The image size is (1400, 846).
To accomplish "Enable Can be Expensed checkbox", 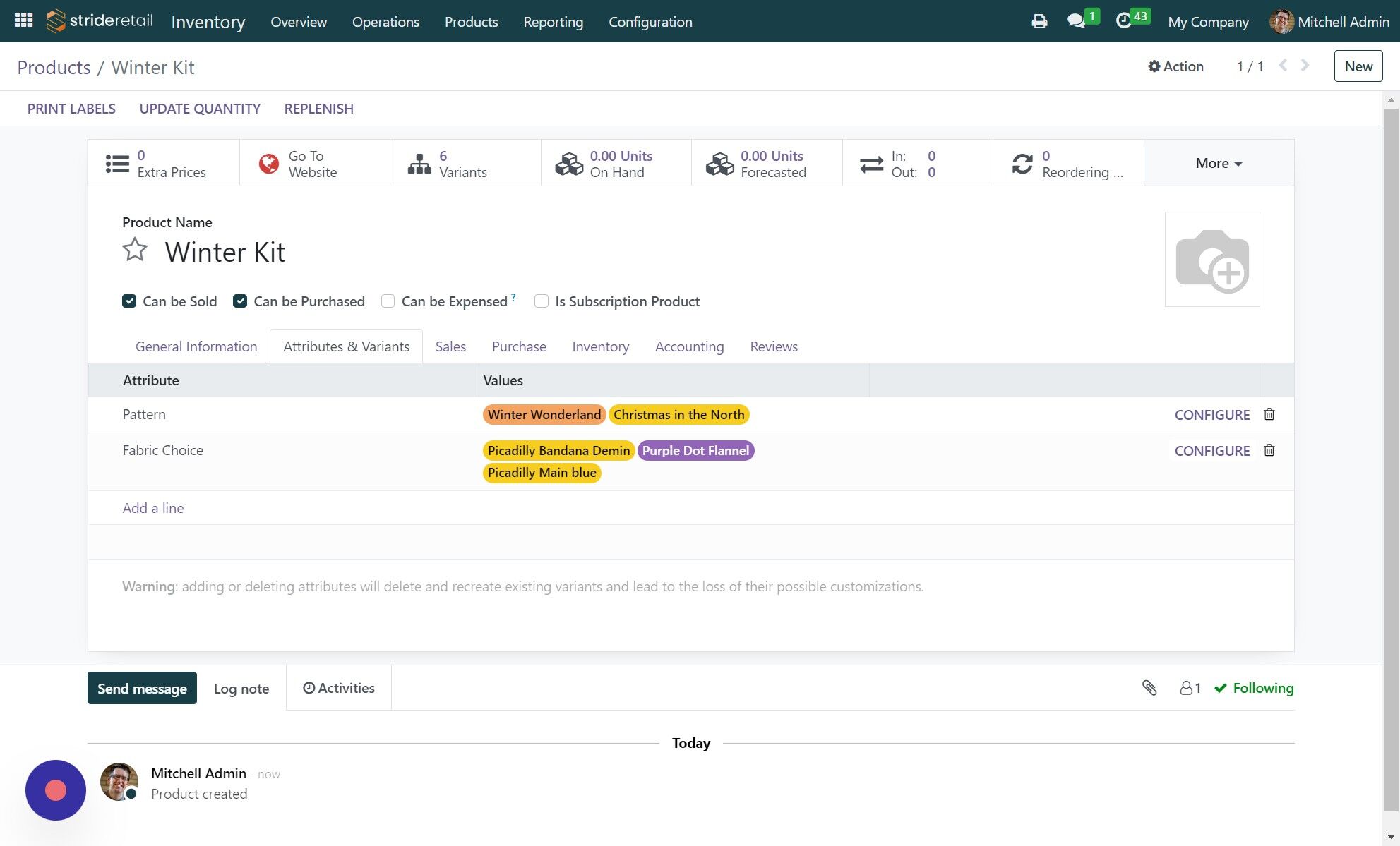I will click(388, 301).
